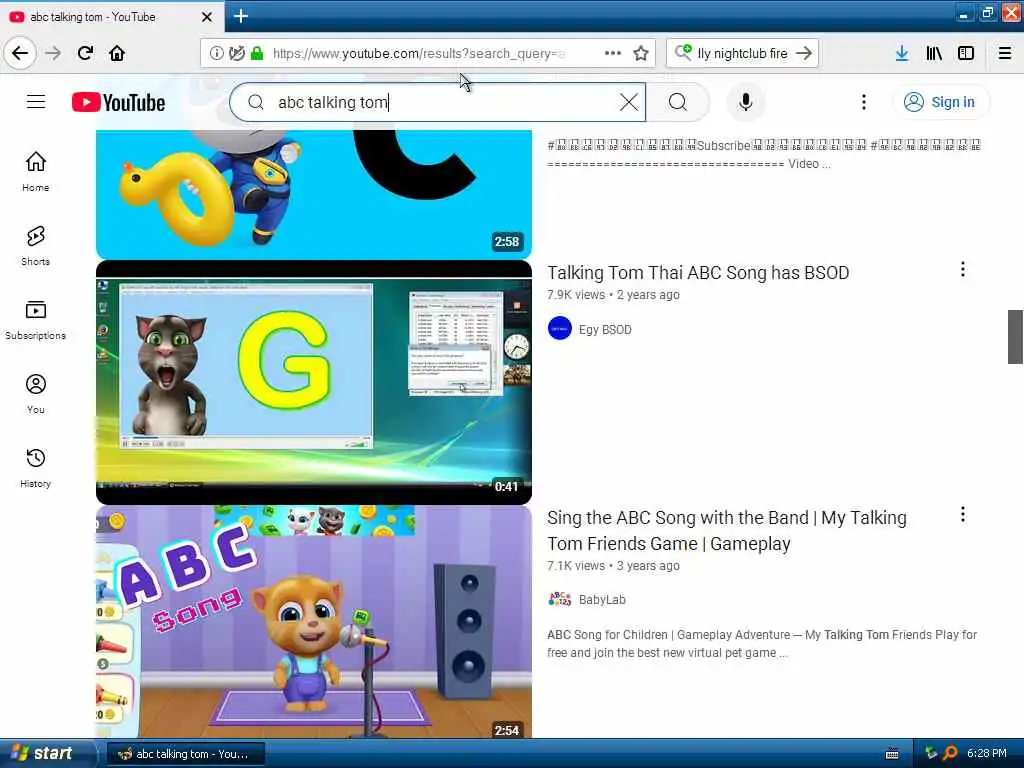The height and width of the screenshot is (768, 1024).
Task: Open the Talking Tom BSOD video thumbnail
Action: tap(313, 383)
